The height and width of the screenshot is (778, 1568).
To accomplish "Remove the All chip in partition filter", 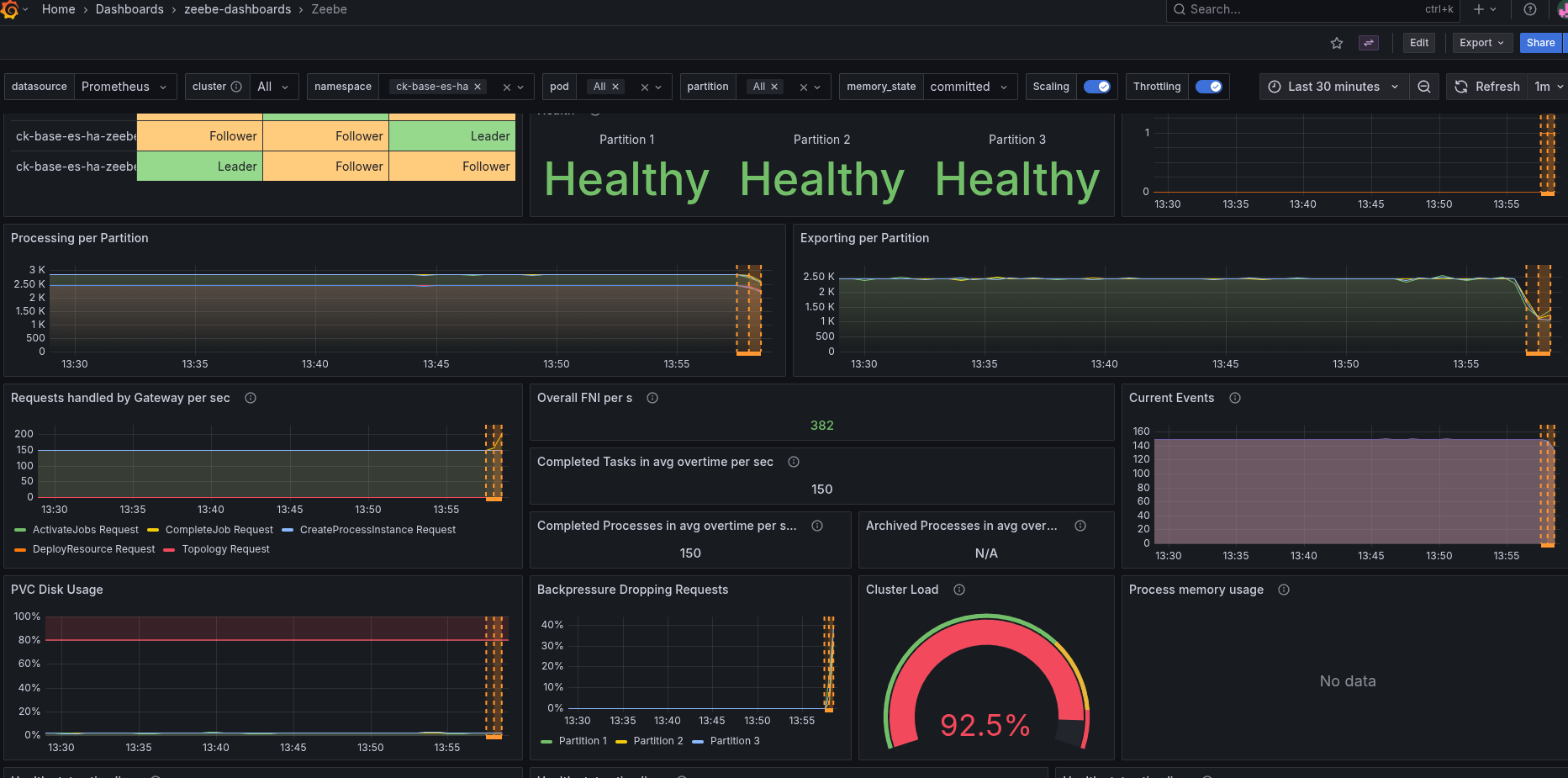I will tap(774, 87).
